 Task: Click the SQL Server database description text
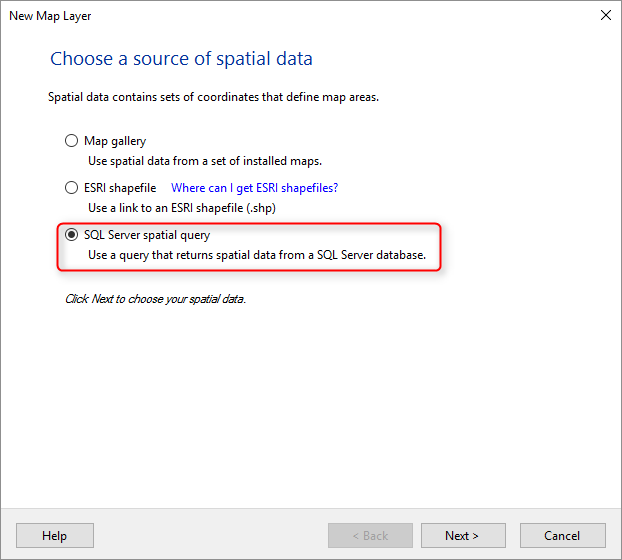click(x=257, y=255)
